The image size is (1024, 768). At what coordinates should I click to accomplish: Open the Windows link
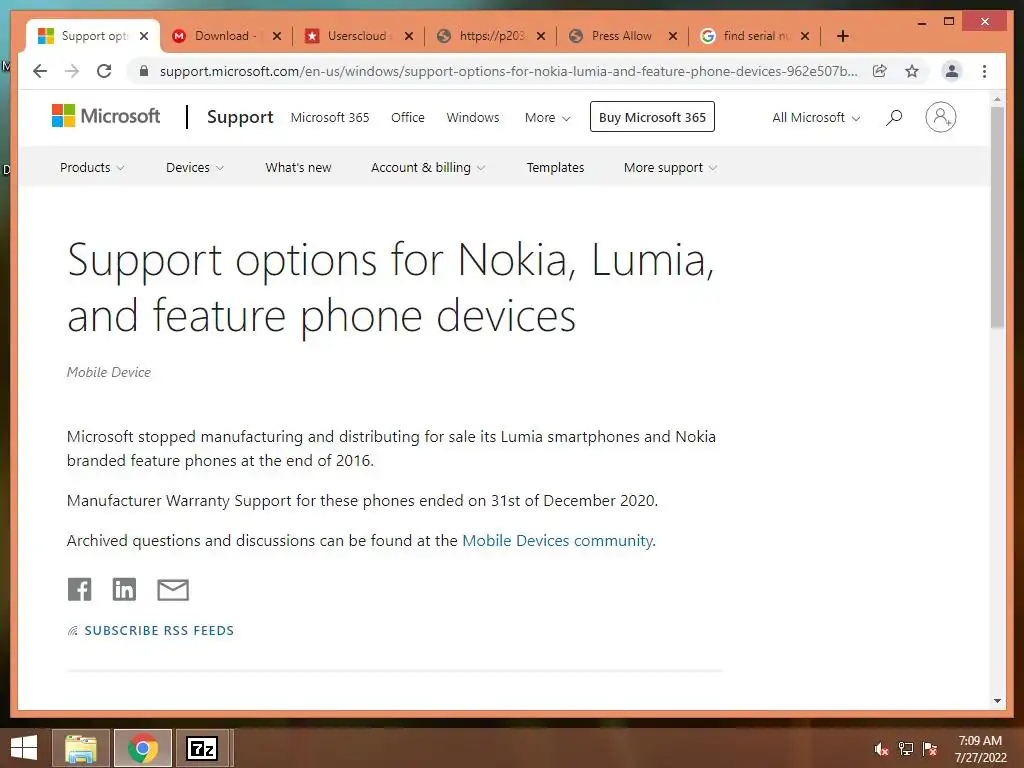coord(473,118)
